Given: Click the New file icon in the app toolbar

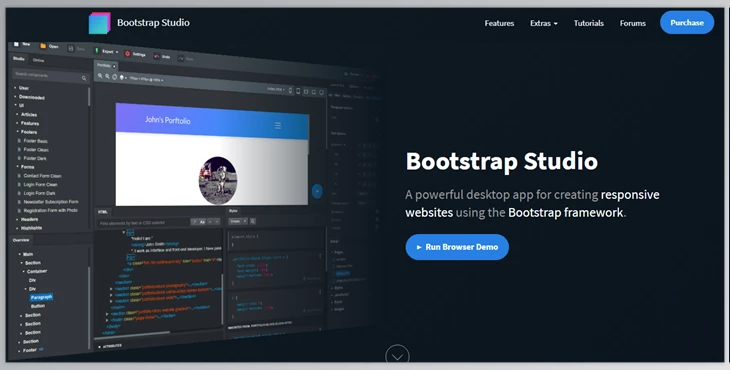Looking at the screenshot, I should [x=16, y=44].
